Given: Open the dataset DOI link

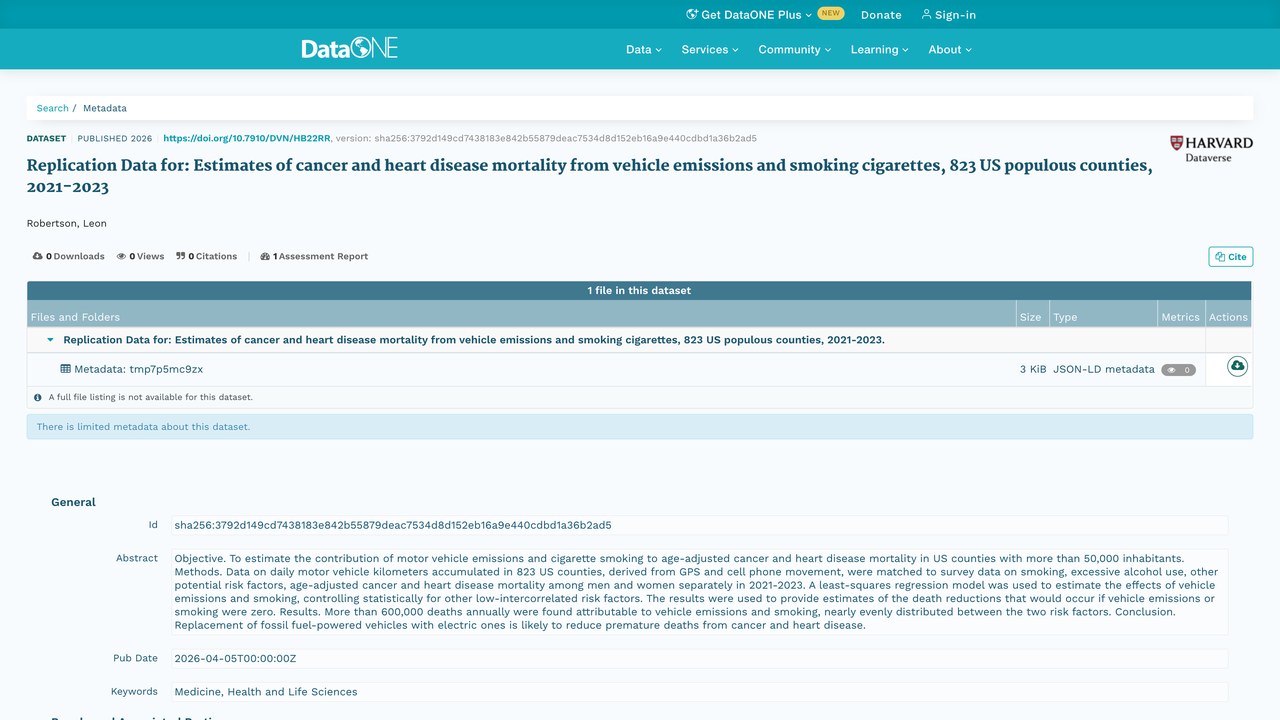Looking at the screenshot, I should click(x=247, y=138).
